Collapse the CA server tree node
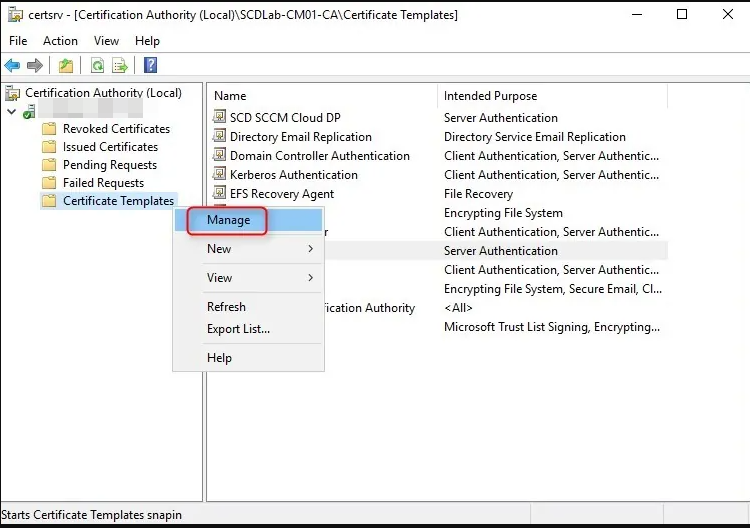This screenshot has width=750, height=528. coord(11,111)
